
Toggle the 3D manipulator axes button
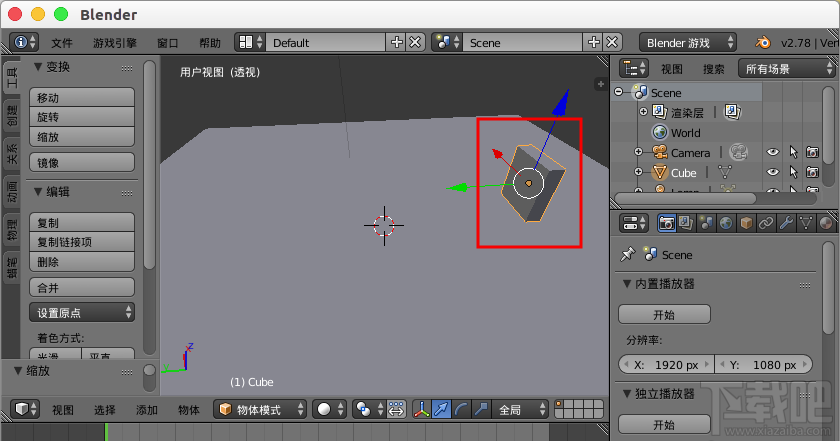(x=422, y=409)
